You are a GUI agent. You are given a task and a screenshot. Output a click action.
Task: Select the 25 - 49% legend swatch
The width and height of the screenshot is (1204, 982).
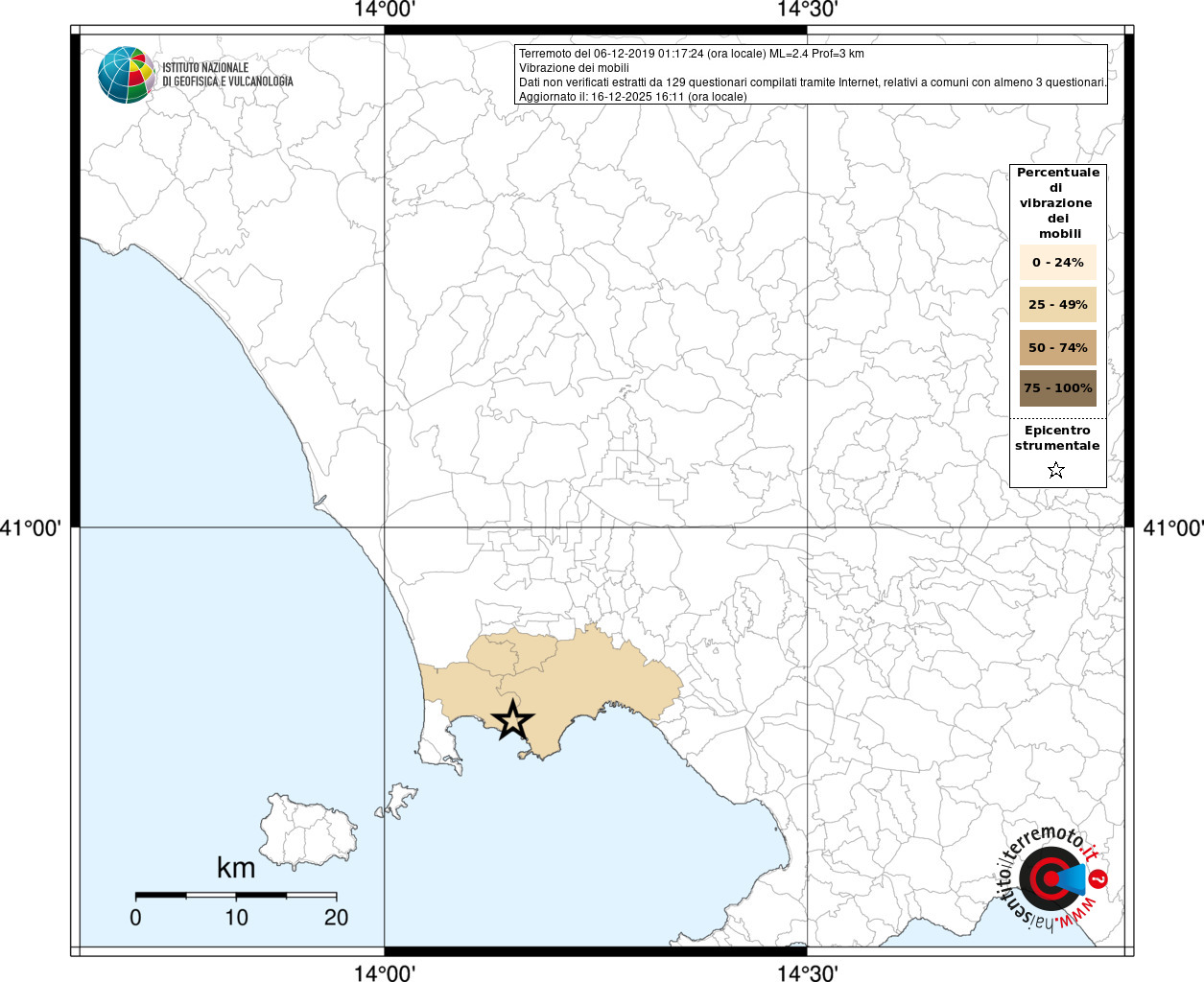coord(1058,304)
